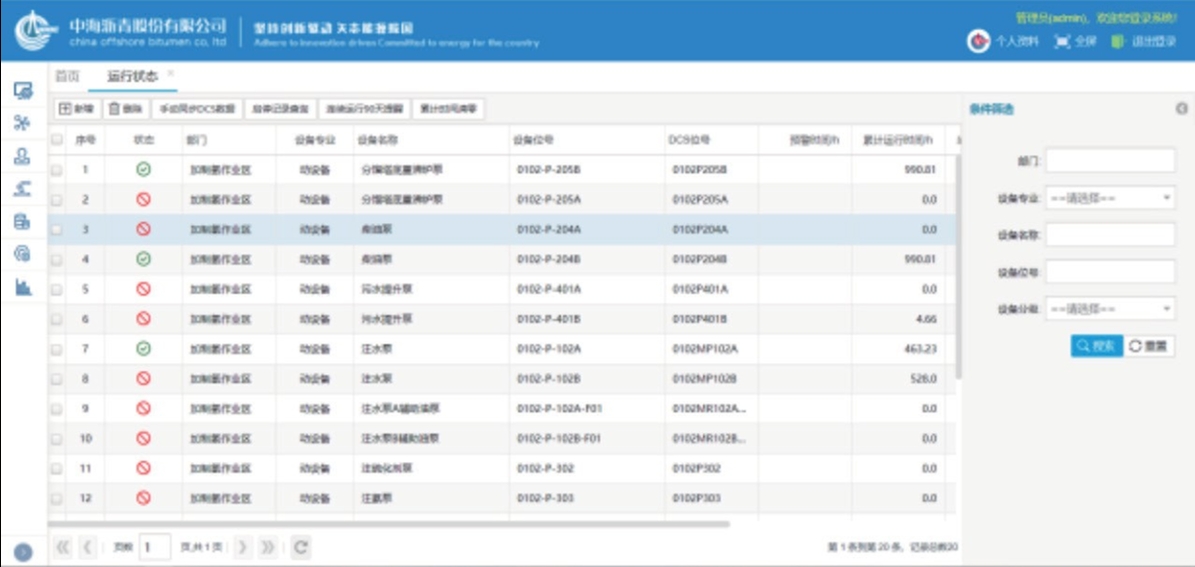Click the monitor icon atop left sidebar

coord(22,91)
